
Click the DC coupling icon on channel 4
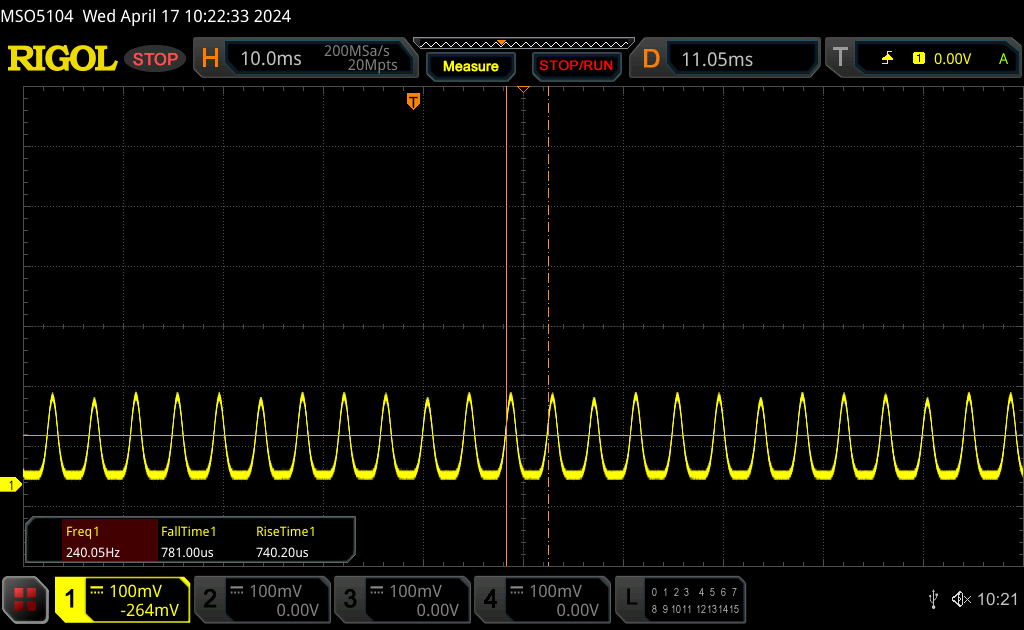(517, 591)
